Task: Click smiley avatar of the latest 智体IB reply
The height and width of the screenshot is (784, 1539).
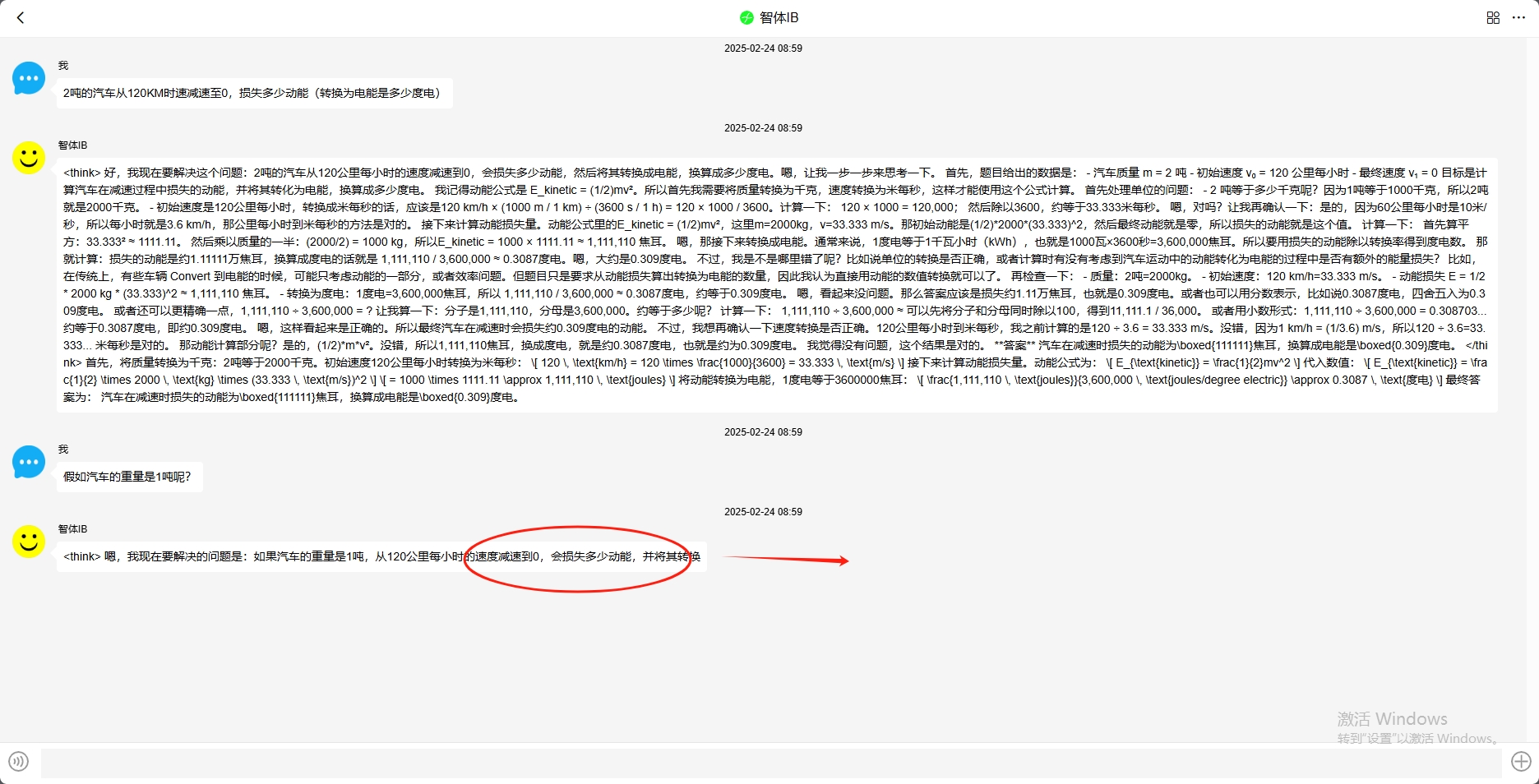Action: pyautogui.click(x=29, y=542)
